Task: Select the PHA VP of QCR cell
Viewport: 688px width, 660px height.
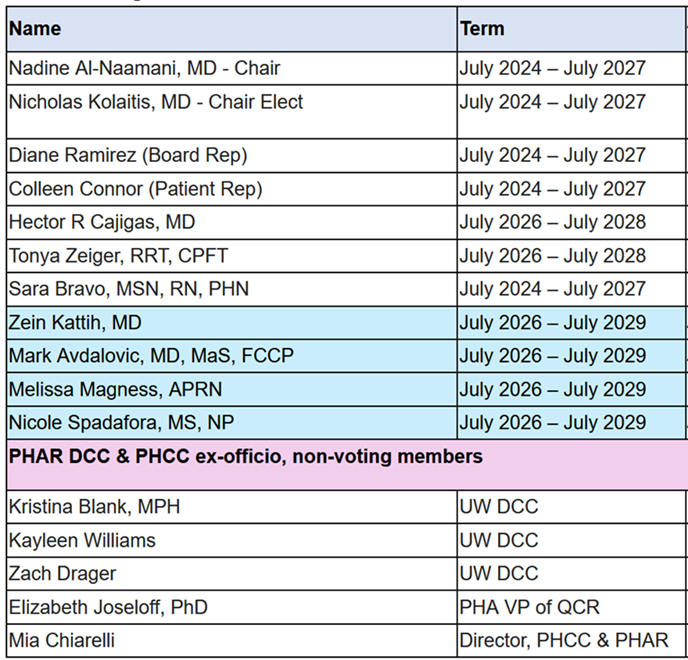Action: (572, 607)
